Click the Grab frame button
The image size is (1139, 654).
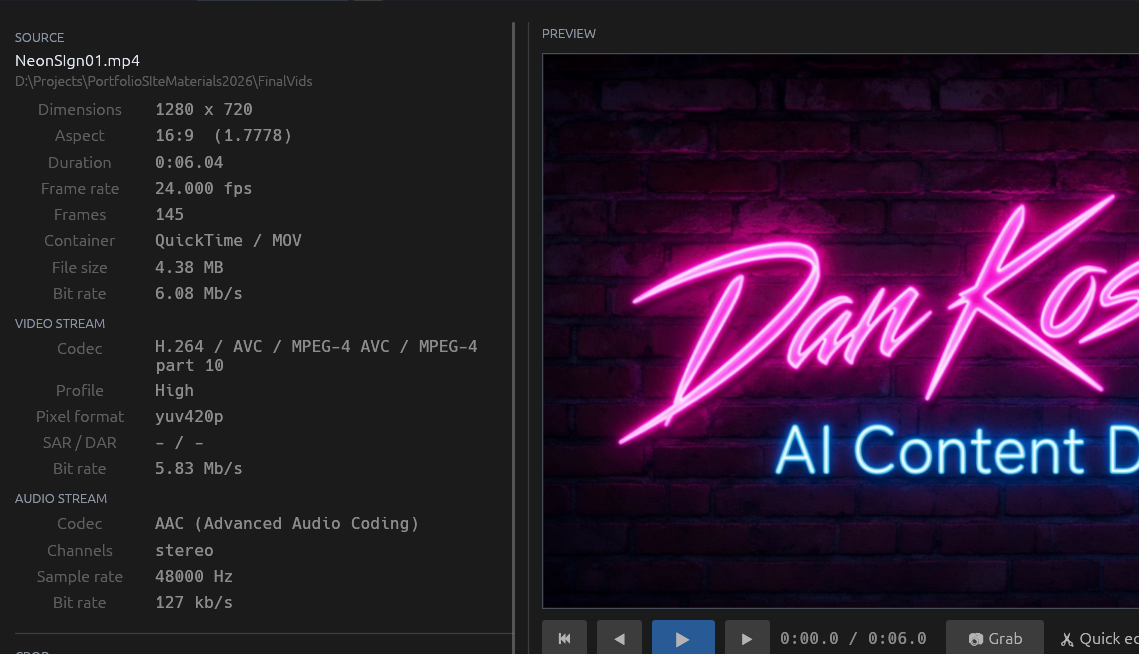coord(994,639)
